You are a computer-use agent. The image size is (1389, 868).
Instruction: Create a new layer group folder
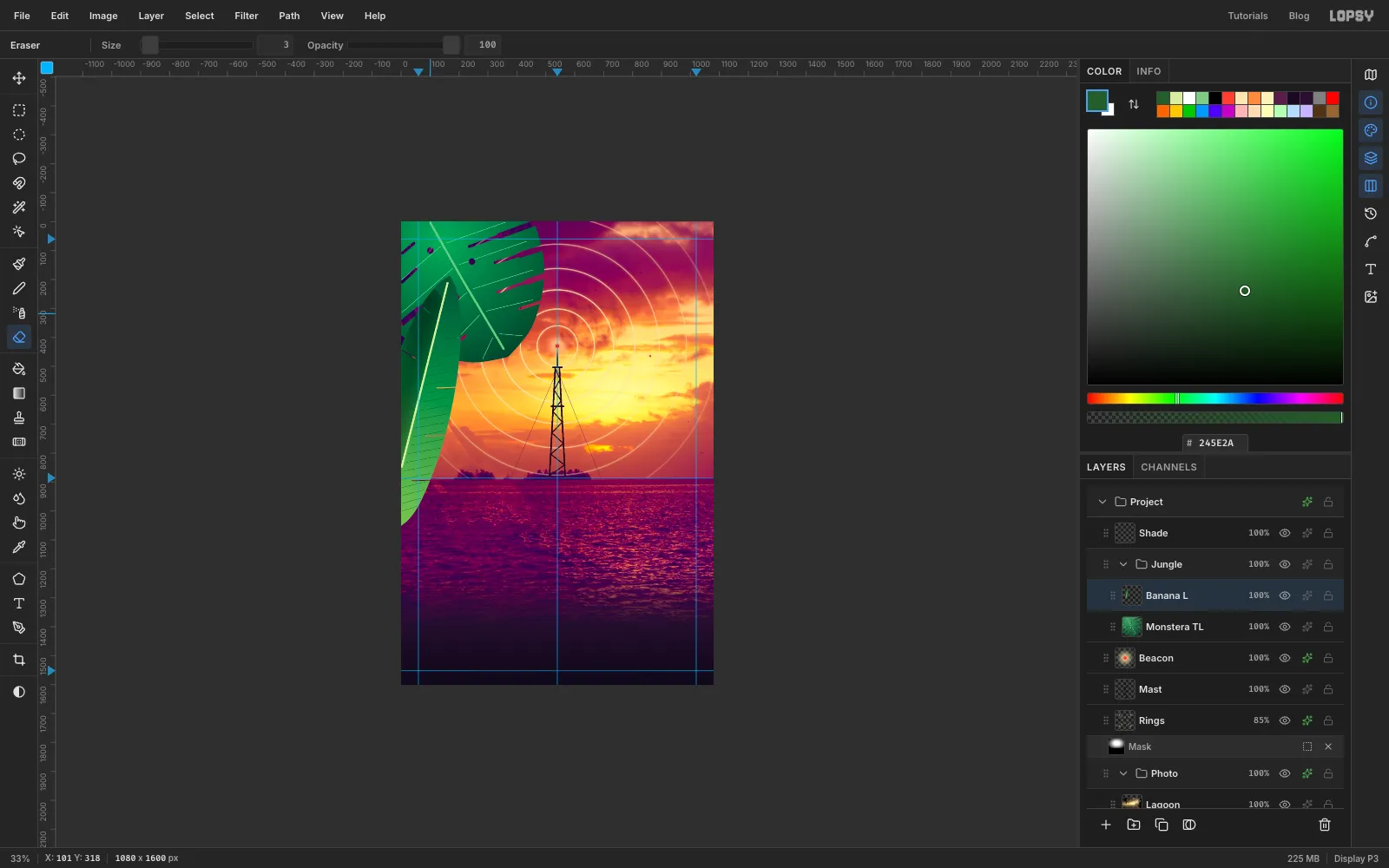coord(1134,825)
